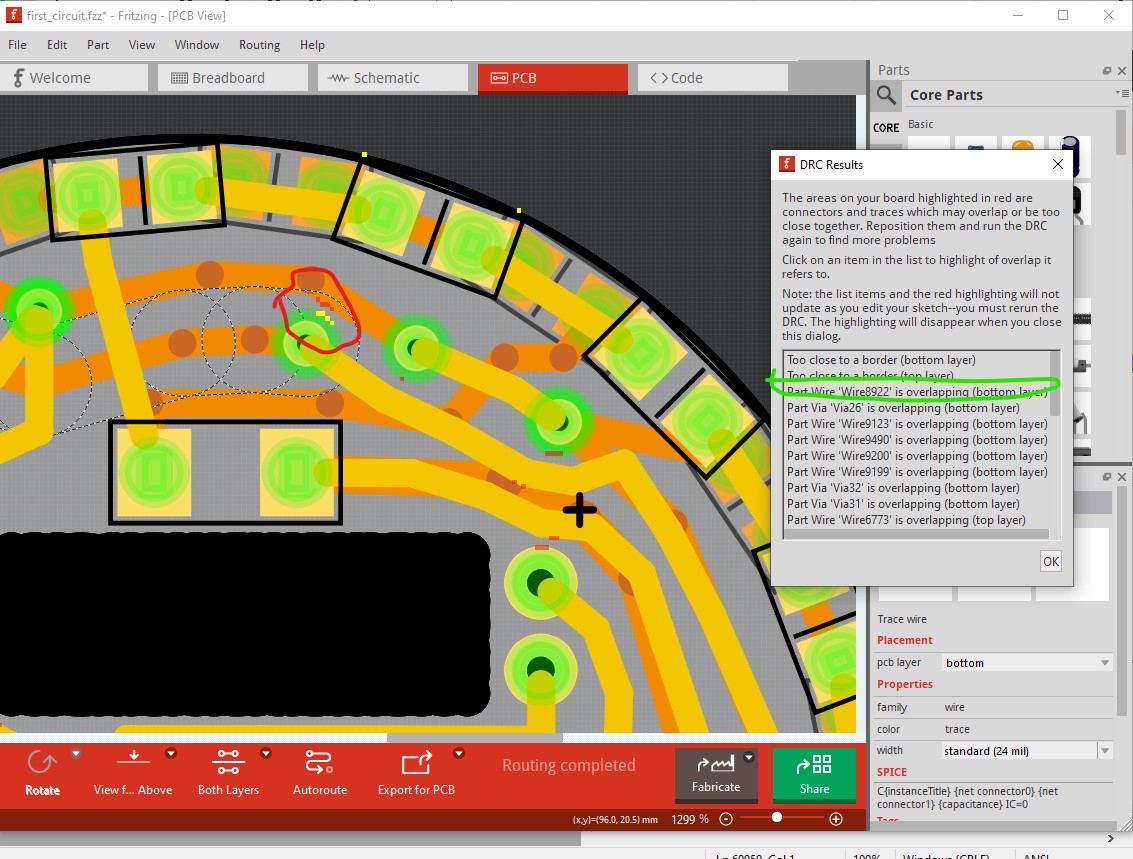Image resolution: width=1133 pixels, height=859 pixels.
Task: Click the View from Above icon
Action: point(134,757)
